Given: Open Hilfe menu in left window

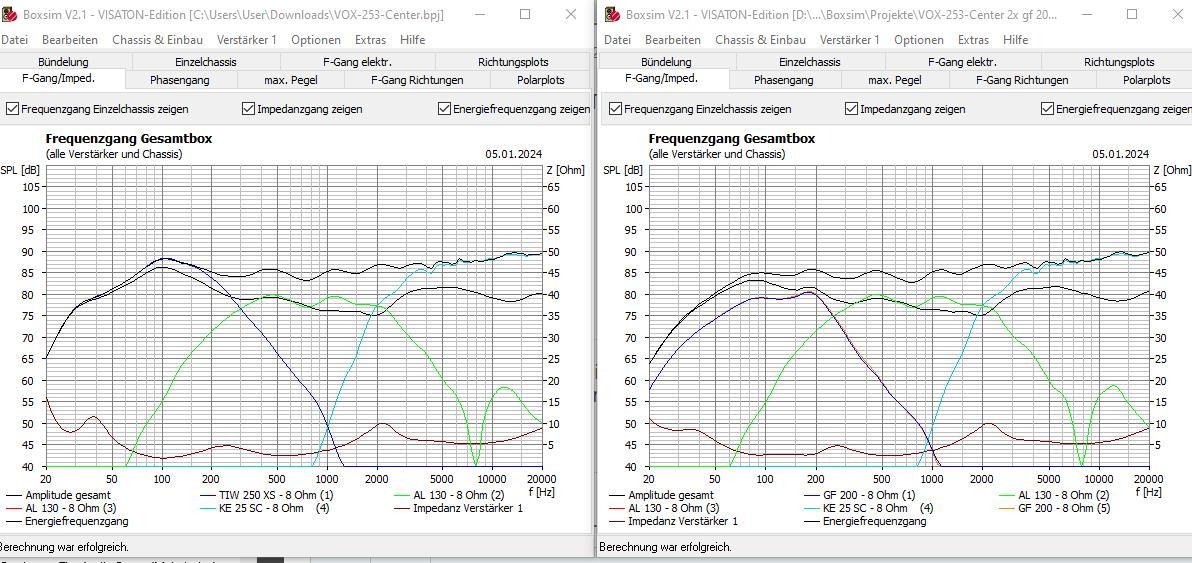Looking at the screenshot, I should (413, 40).
